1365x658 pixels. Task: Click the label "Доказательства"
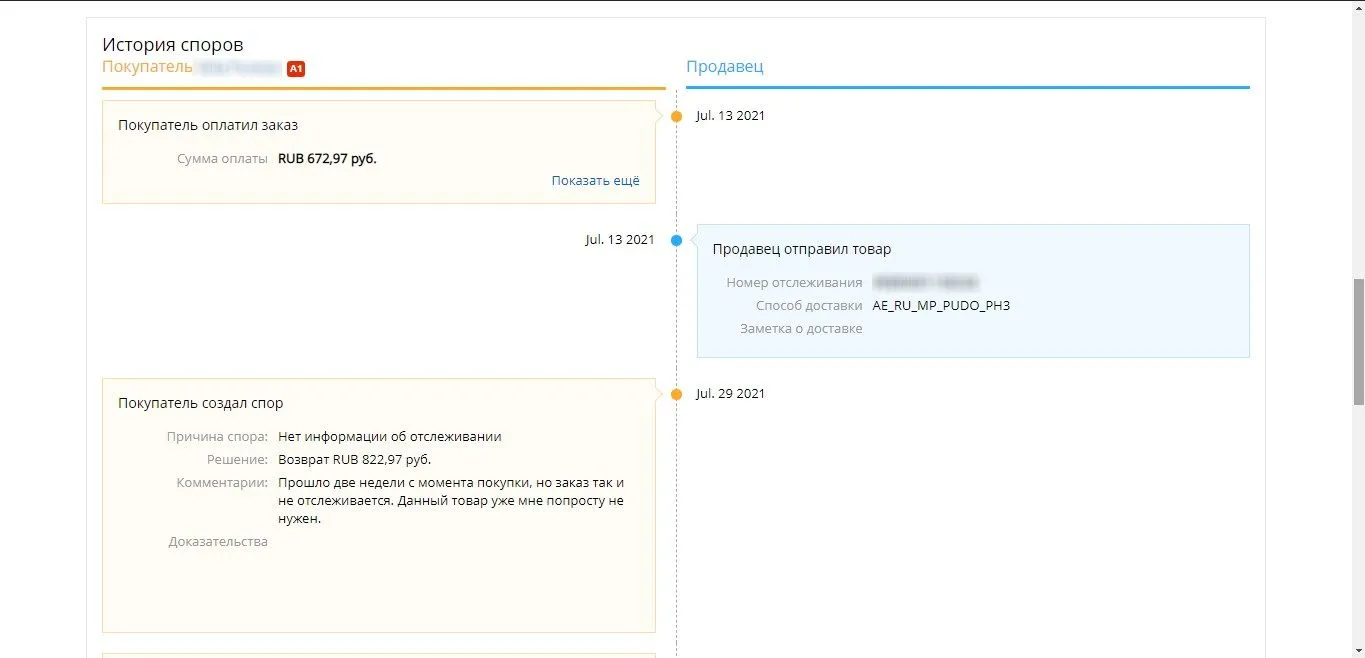tap(218, 541)
